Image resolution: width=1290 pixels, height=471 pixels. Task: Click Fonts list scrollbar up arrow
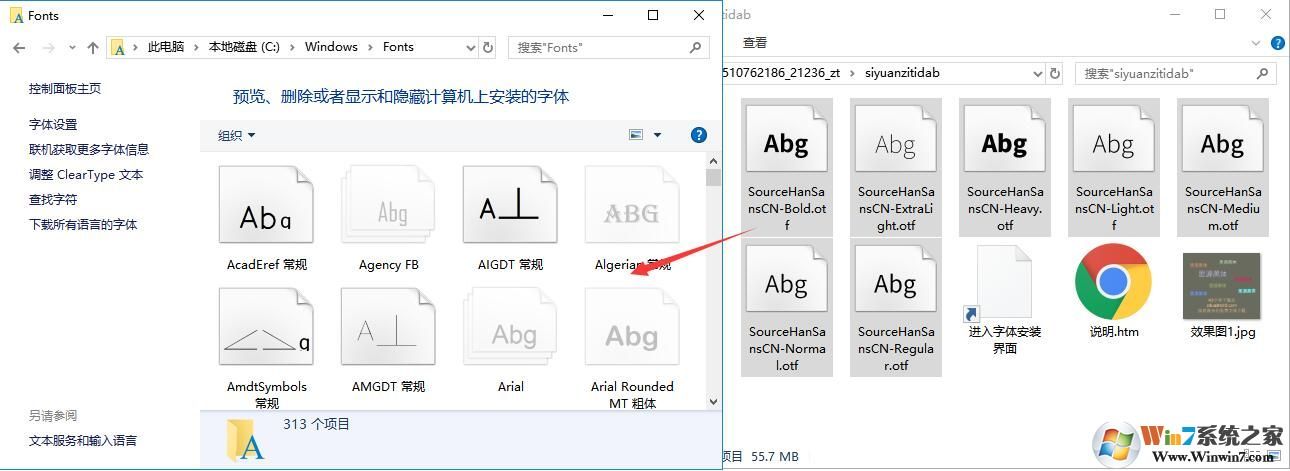713,161
